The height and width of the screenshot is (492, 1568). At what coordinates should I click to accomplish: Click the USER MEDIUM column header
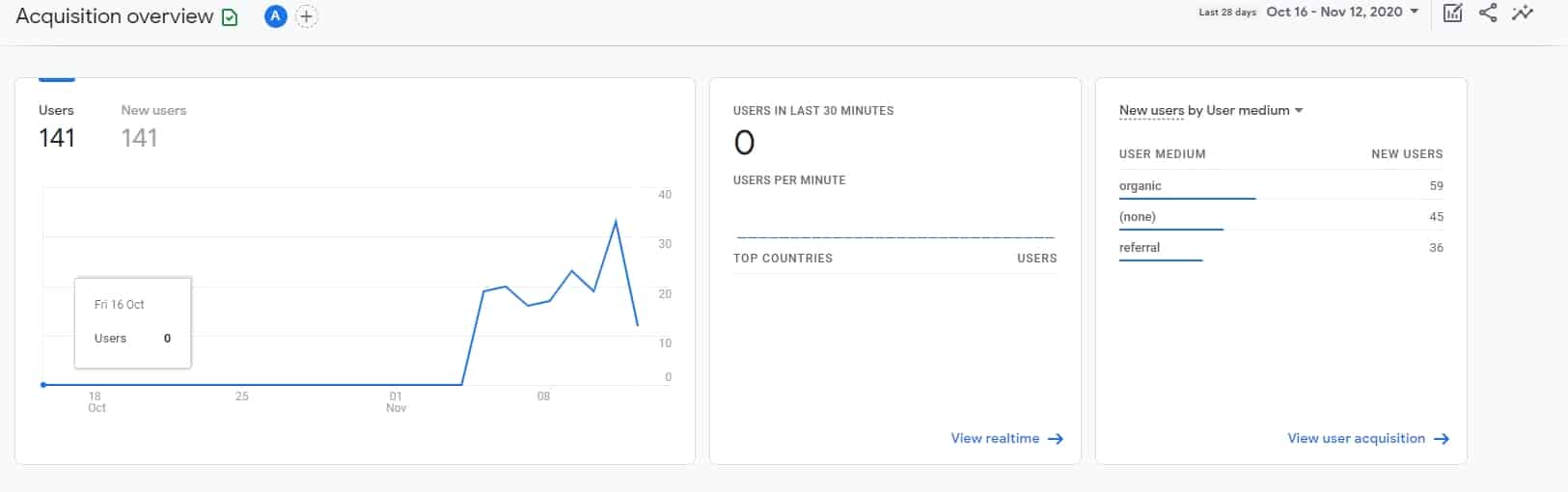1162,153
